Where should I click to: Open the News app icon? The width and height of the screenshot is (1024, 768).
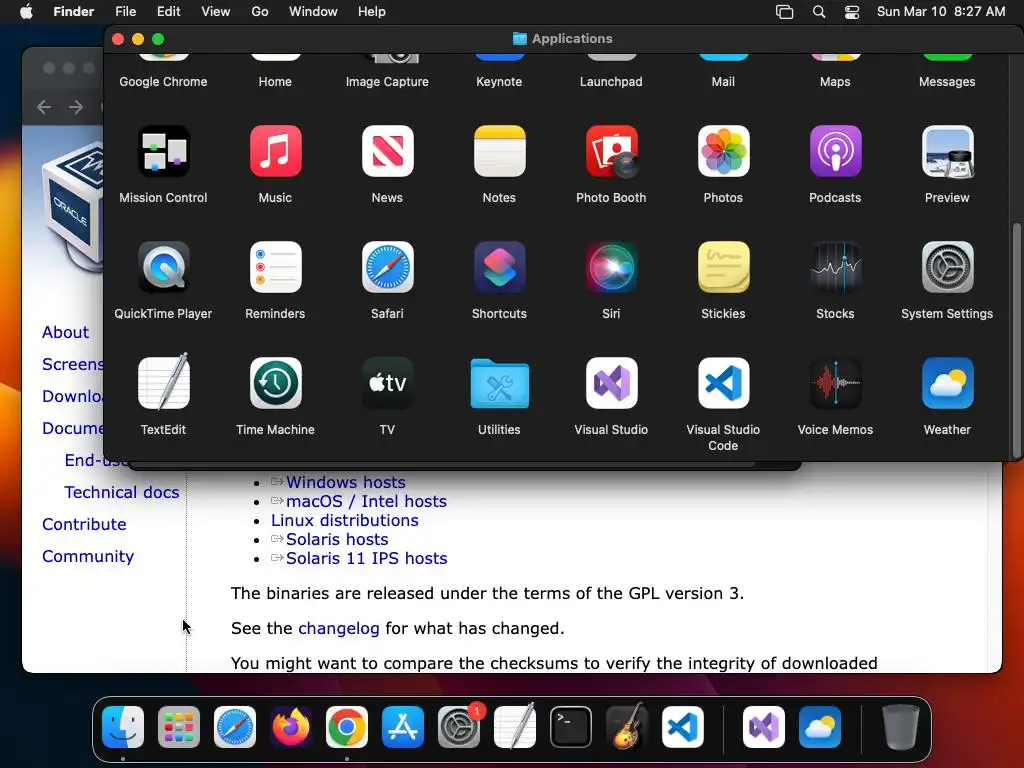pos(387,152)
